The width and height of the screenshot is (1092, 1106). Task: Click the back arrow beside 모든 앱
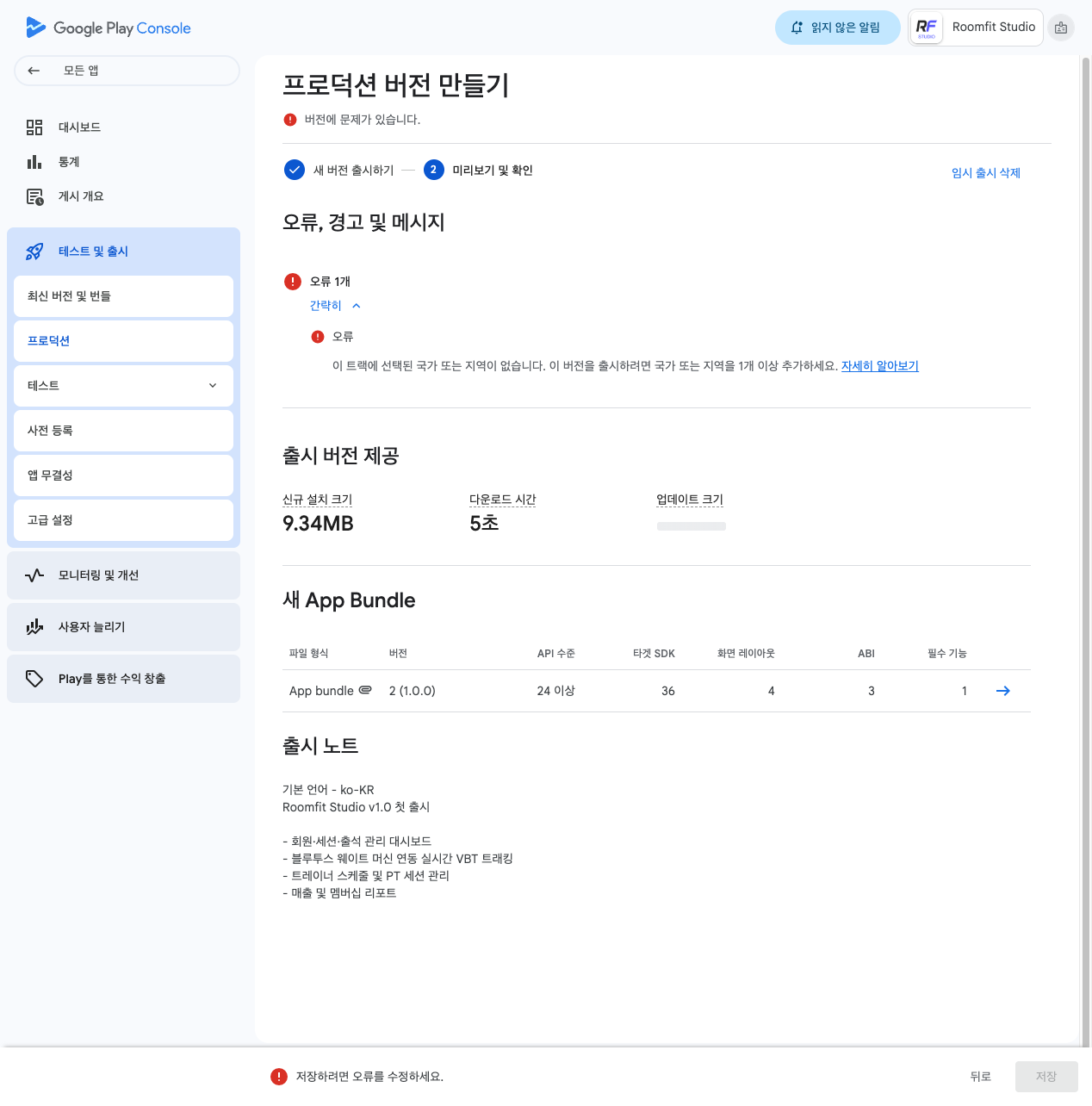pyautogui.click(x=34, y=71)
